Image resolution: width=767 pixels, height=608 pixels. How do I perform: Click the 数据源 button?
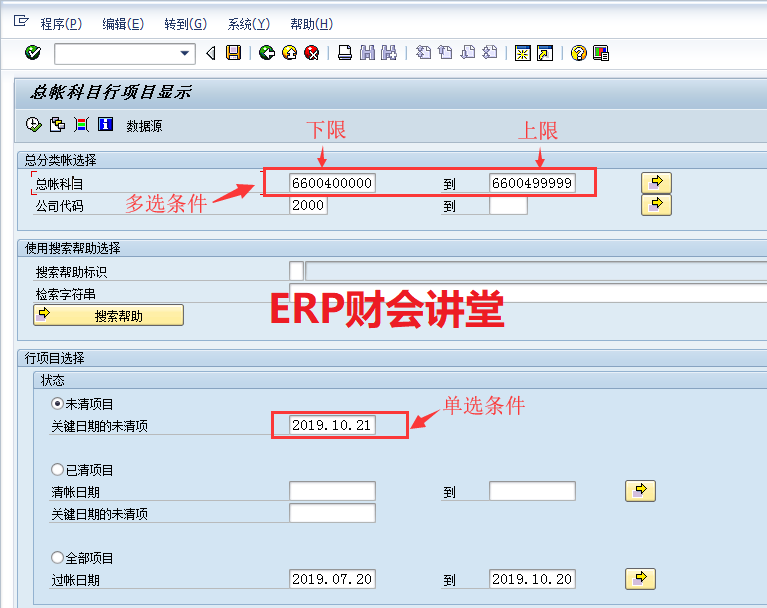point(144,126)
